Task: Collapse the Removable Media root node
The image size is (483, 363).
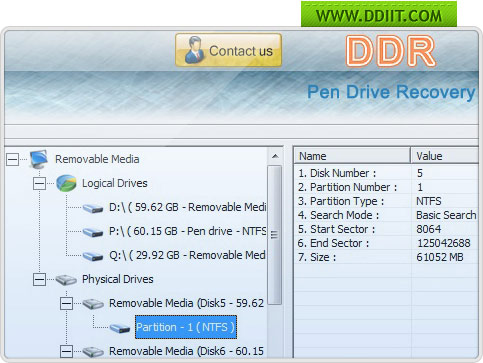Action: pos(12,159)
